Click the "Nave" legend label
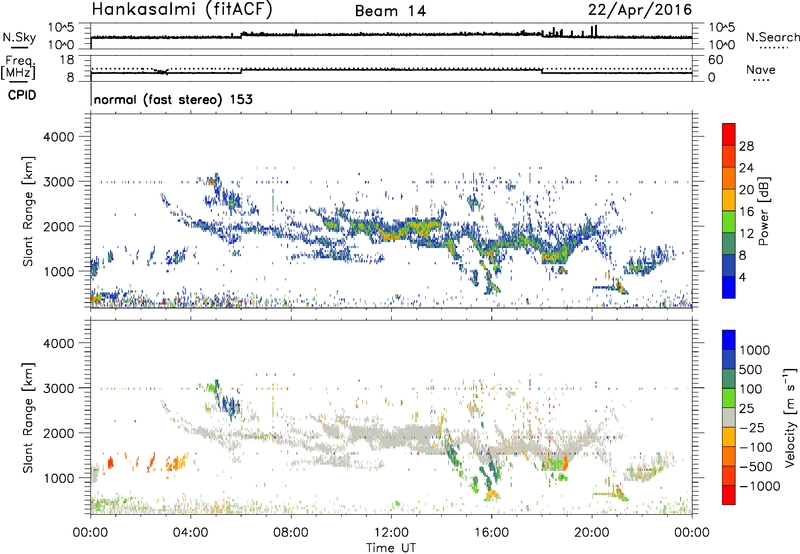 click(761, 69)
